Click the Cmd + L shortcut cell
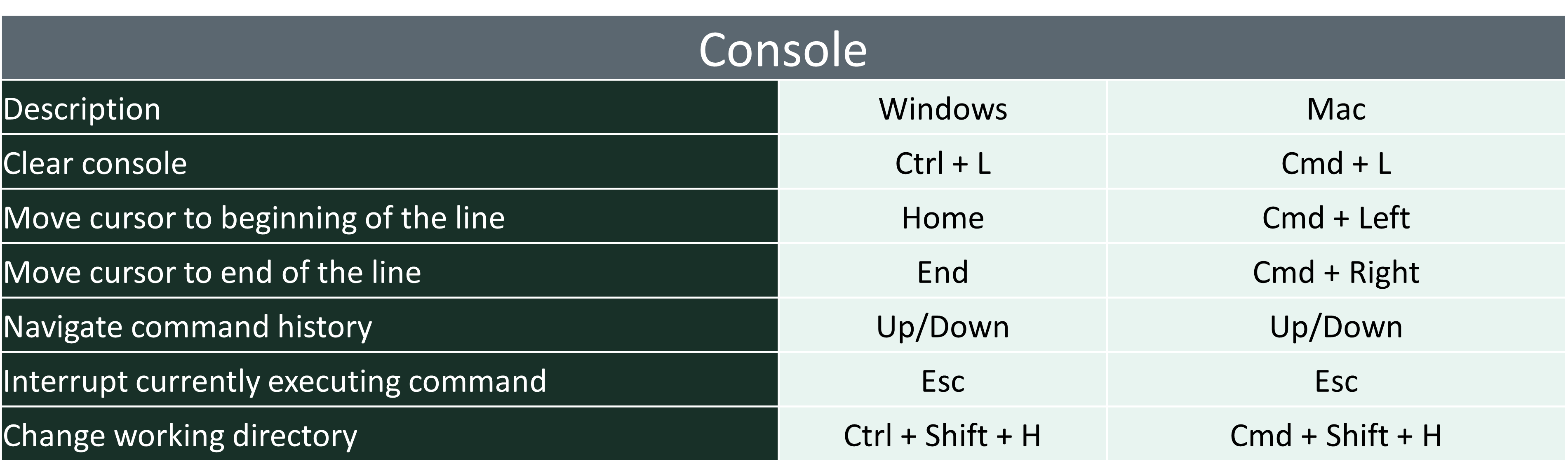This screenshot has height=476, width=1568. (1336, 161)
